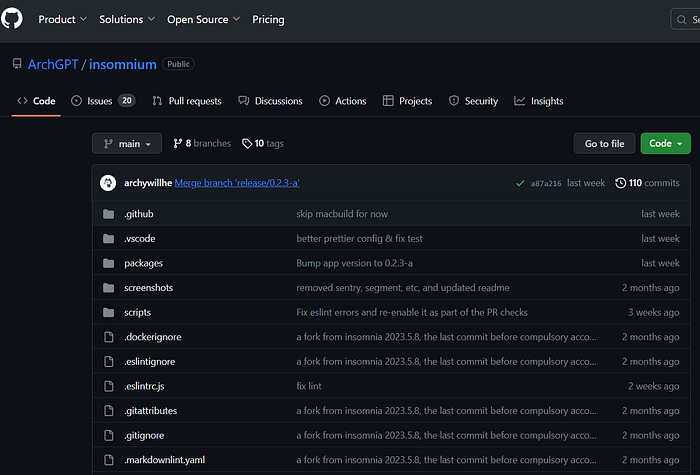The width and height of the screenshot is (700, 475).
Task: Open the .dockerignore file
Action: [x=153, y=337]
